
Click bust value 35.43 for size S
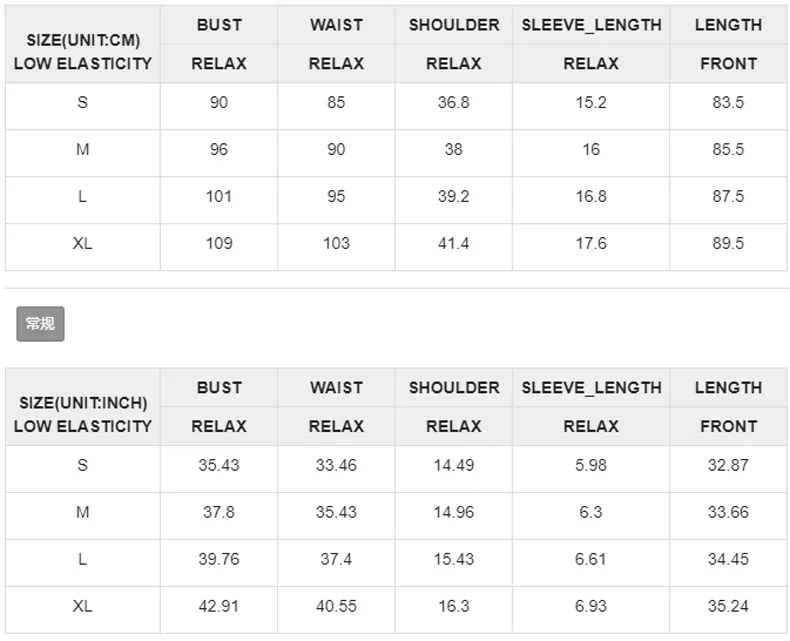pyautogui.click(x=219, y=465)
